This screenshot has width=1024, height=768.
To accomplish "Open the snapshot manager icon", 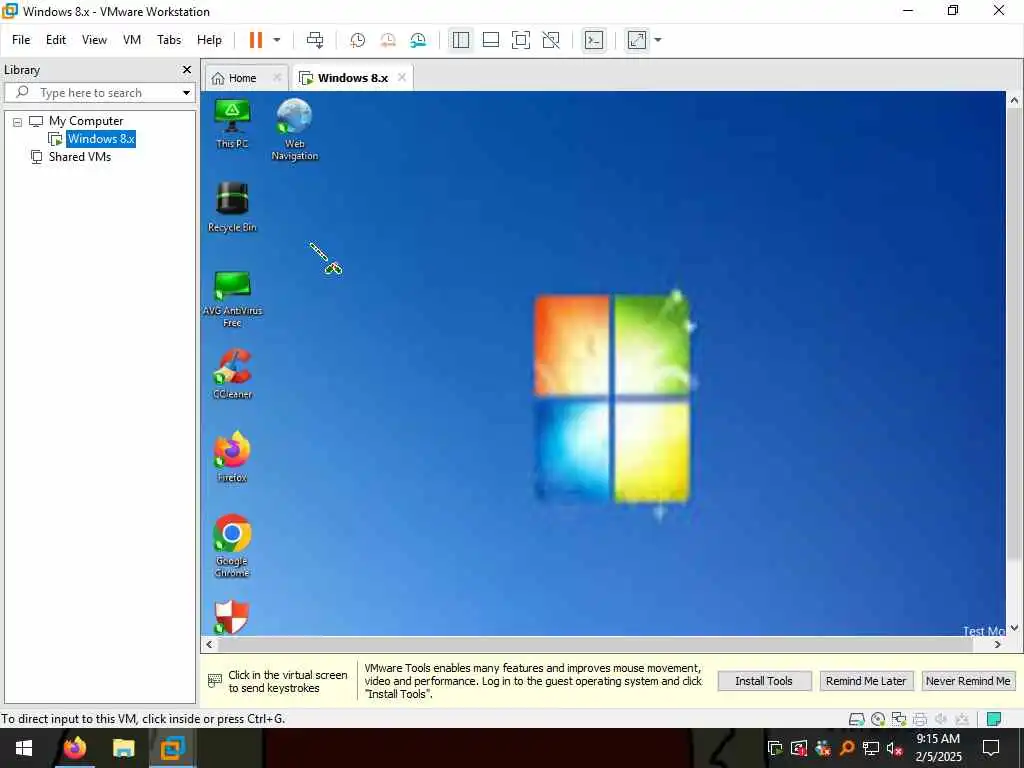I will (418, 40).
